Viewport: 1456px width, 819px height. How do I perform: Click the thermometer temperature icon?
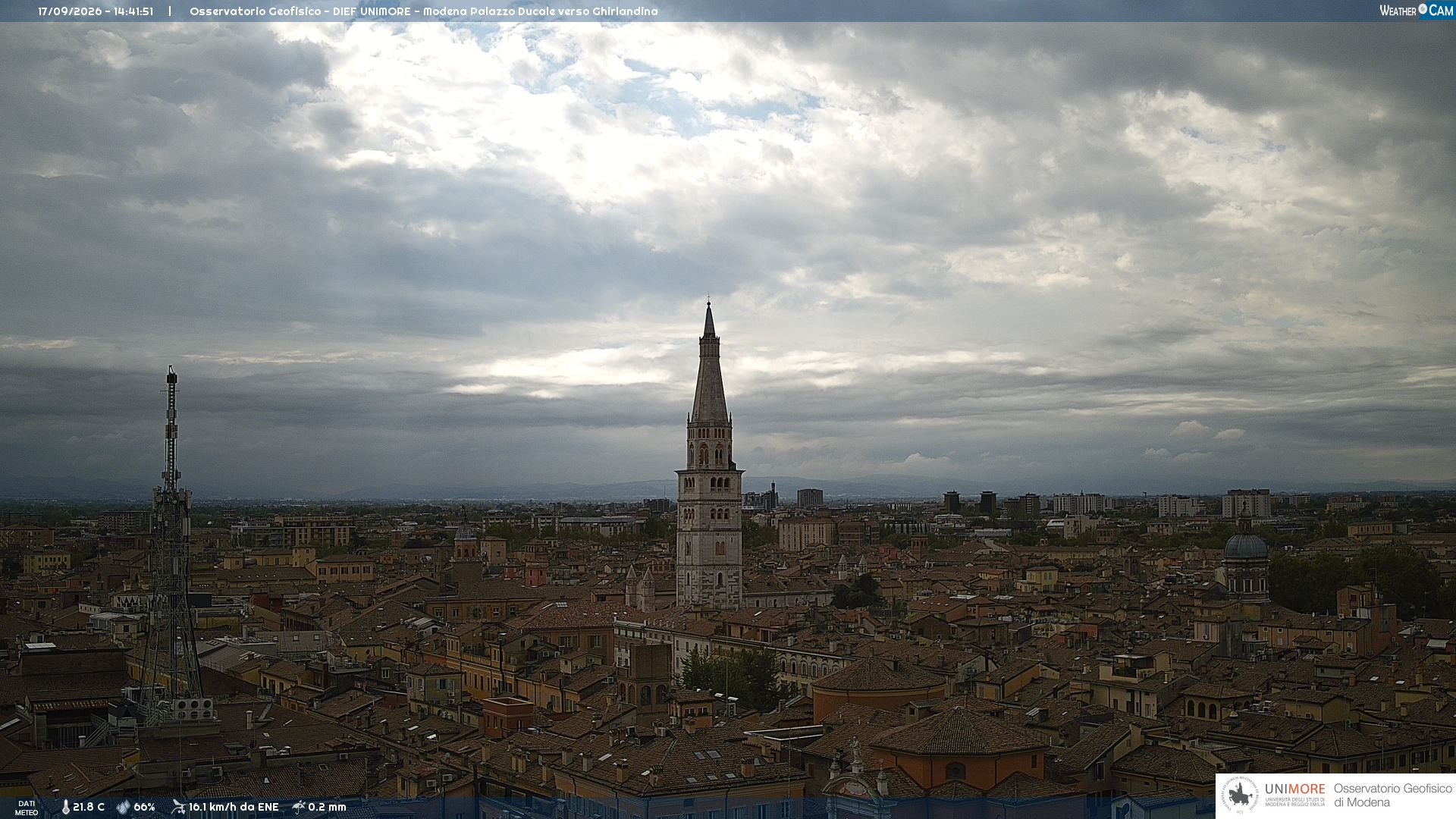point(65,808)
